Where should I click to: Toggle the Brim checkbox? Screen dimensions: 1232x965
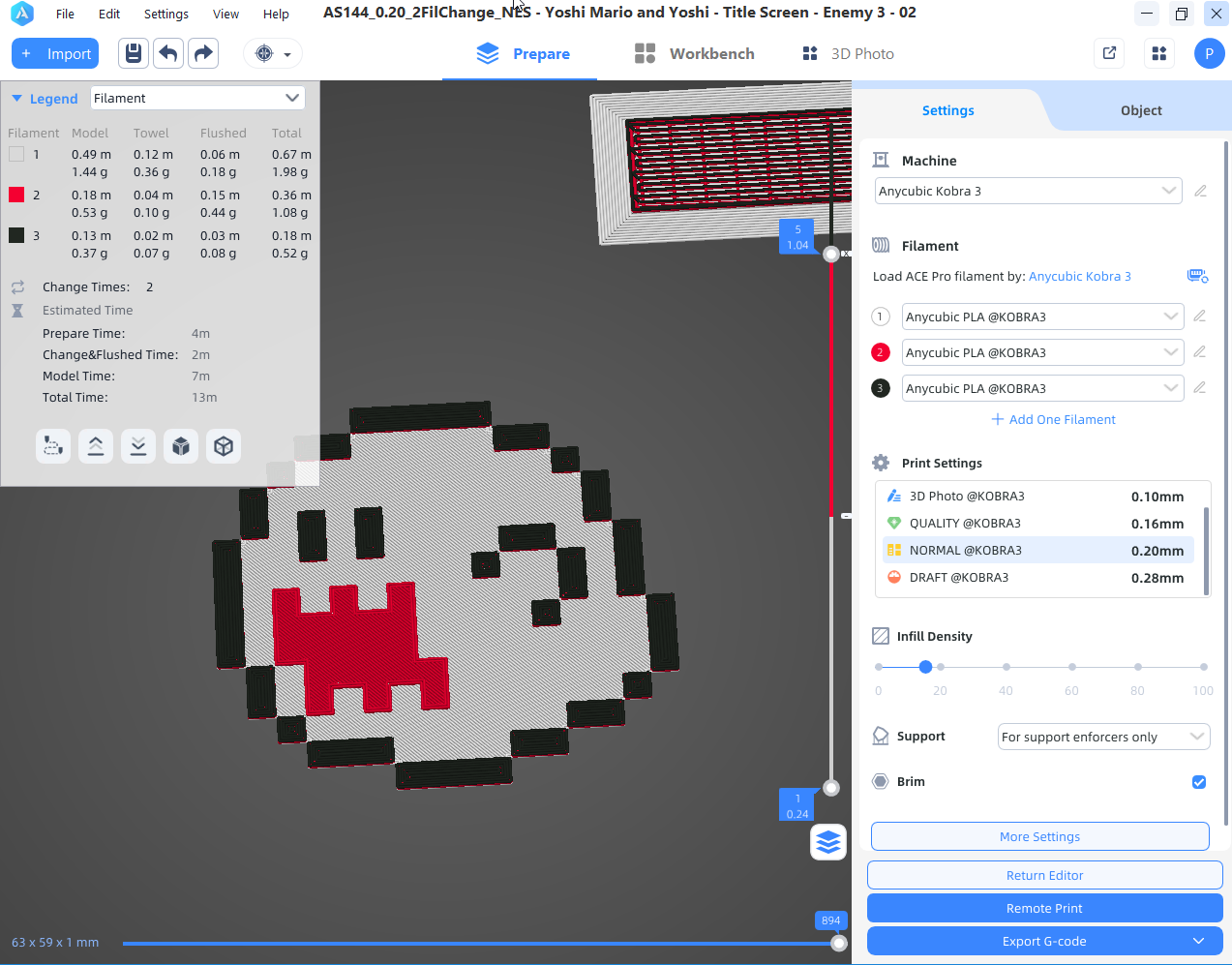[1199, 782]
